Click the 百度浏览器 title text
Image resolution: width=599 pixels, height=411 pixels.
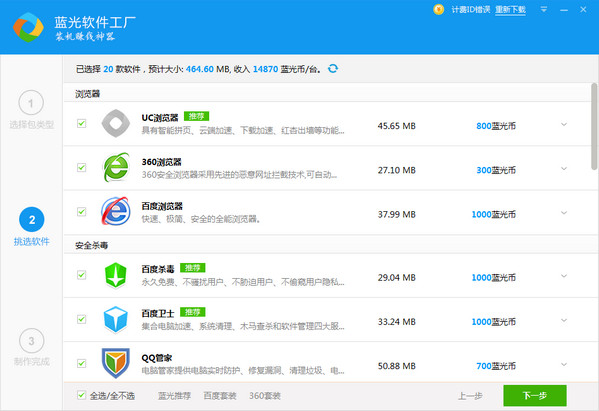point(162,206)
